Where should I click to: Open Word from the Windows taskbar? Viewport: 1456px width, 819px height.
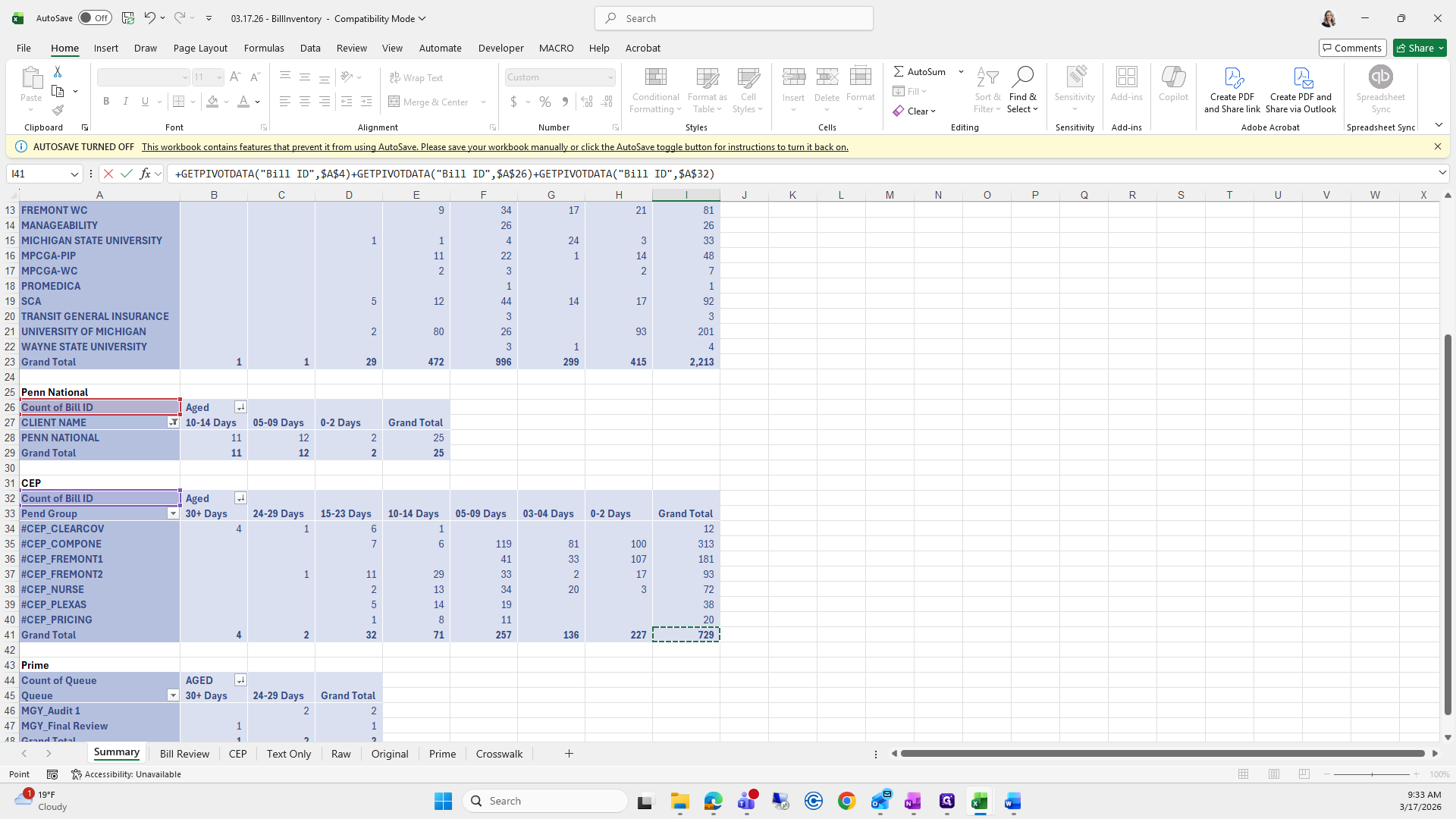[1012, 801]
